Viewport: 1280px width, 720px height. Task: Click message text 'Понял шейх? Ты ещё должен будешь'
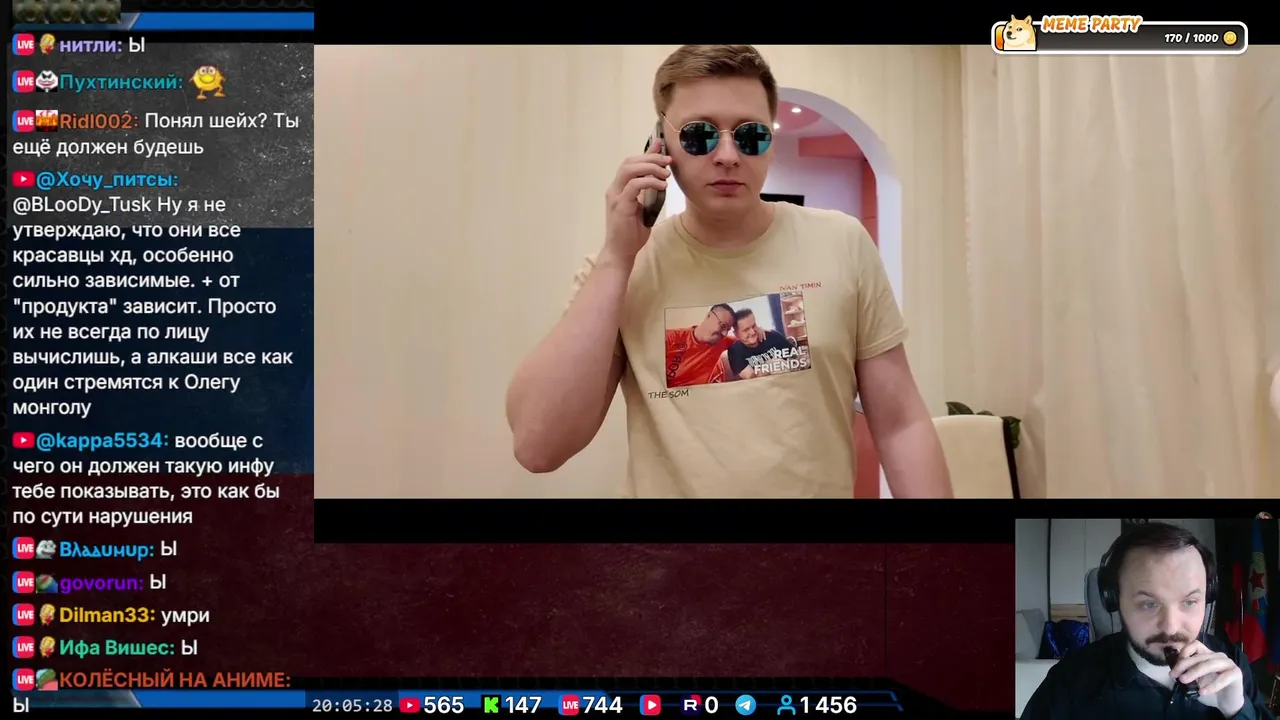click(x=155, y=134)
